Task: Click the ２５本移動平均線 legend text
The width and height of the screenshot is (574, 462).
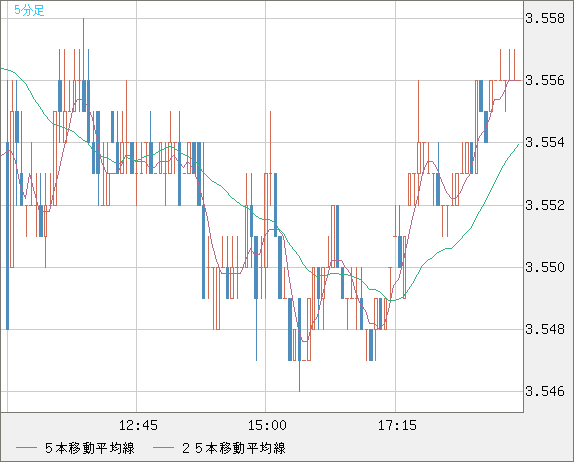Action: point(234,448)
